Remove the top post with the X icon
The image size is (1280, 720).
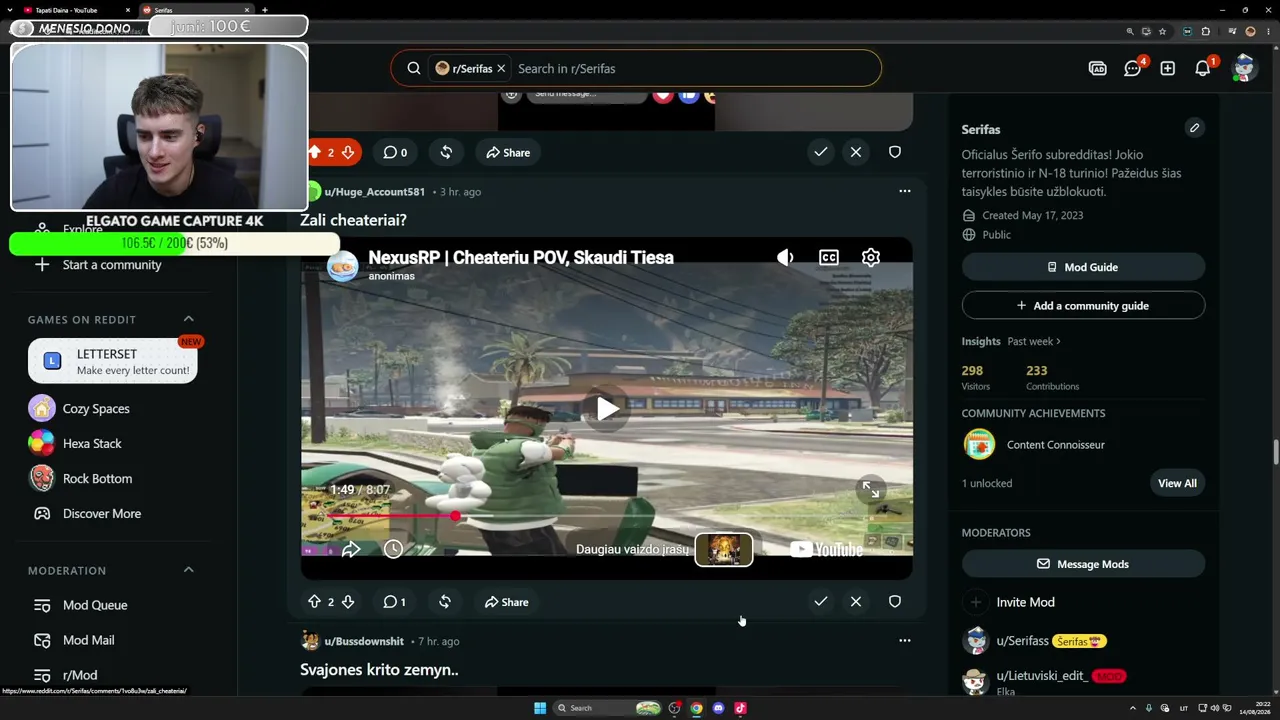click(x=856, y=152)
